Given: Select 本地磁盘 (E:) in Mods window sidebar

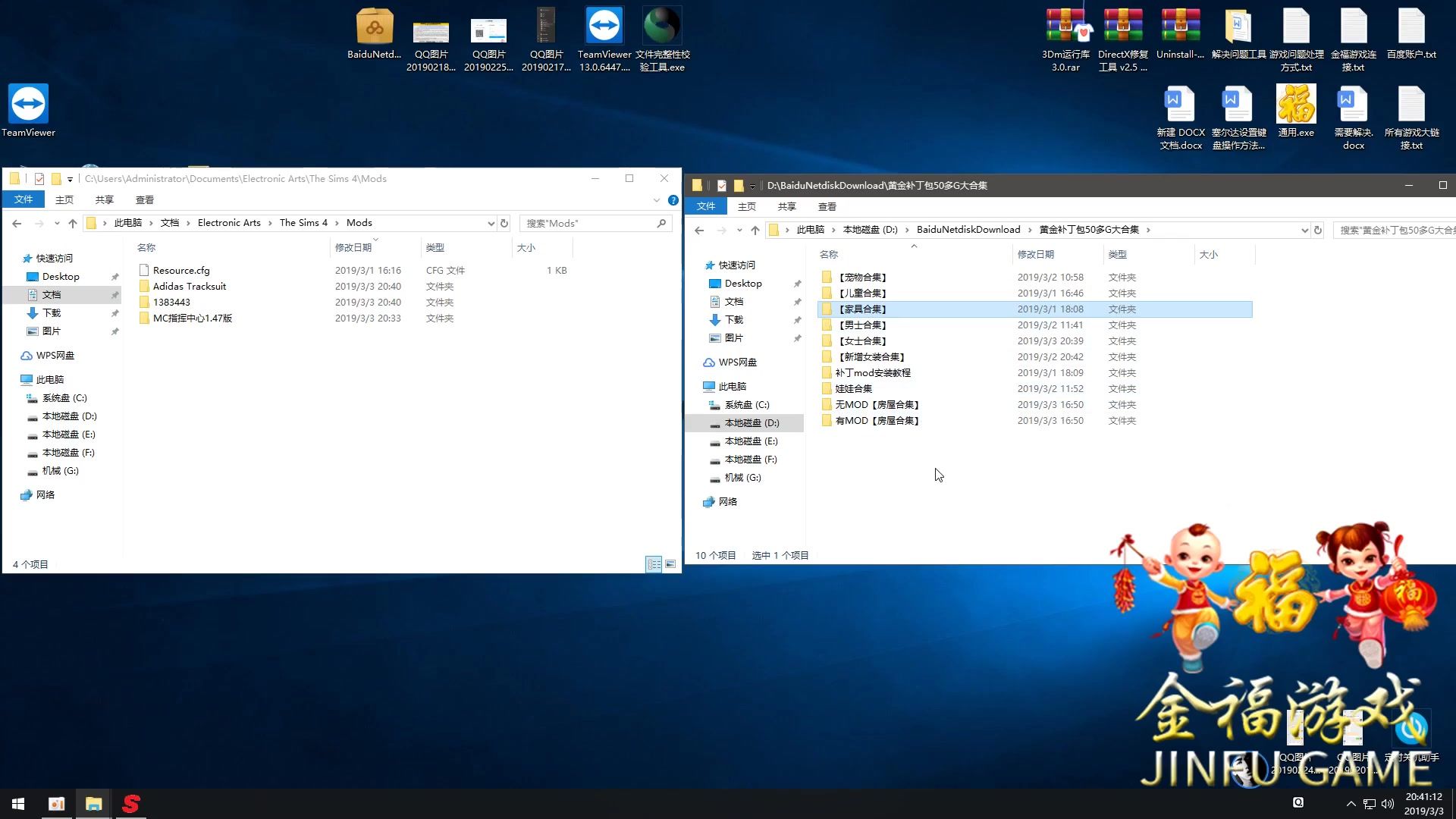Looking at the screenshot, I should pyautogui.click(x=68, y=435).
